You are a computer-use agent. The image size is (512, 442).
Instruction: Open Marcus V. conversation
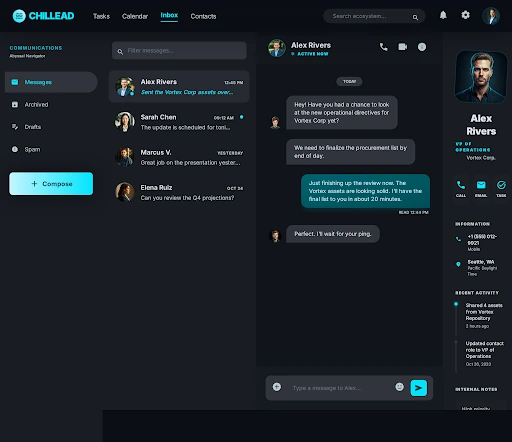point(179,157)
